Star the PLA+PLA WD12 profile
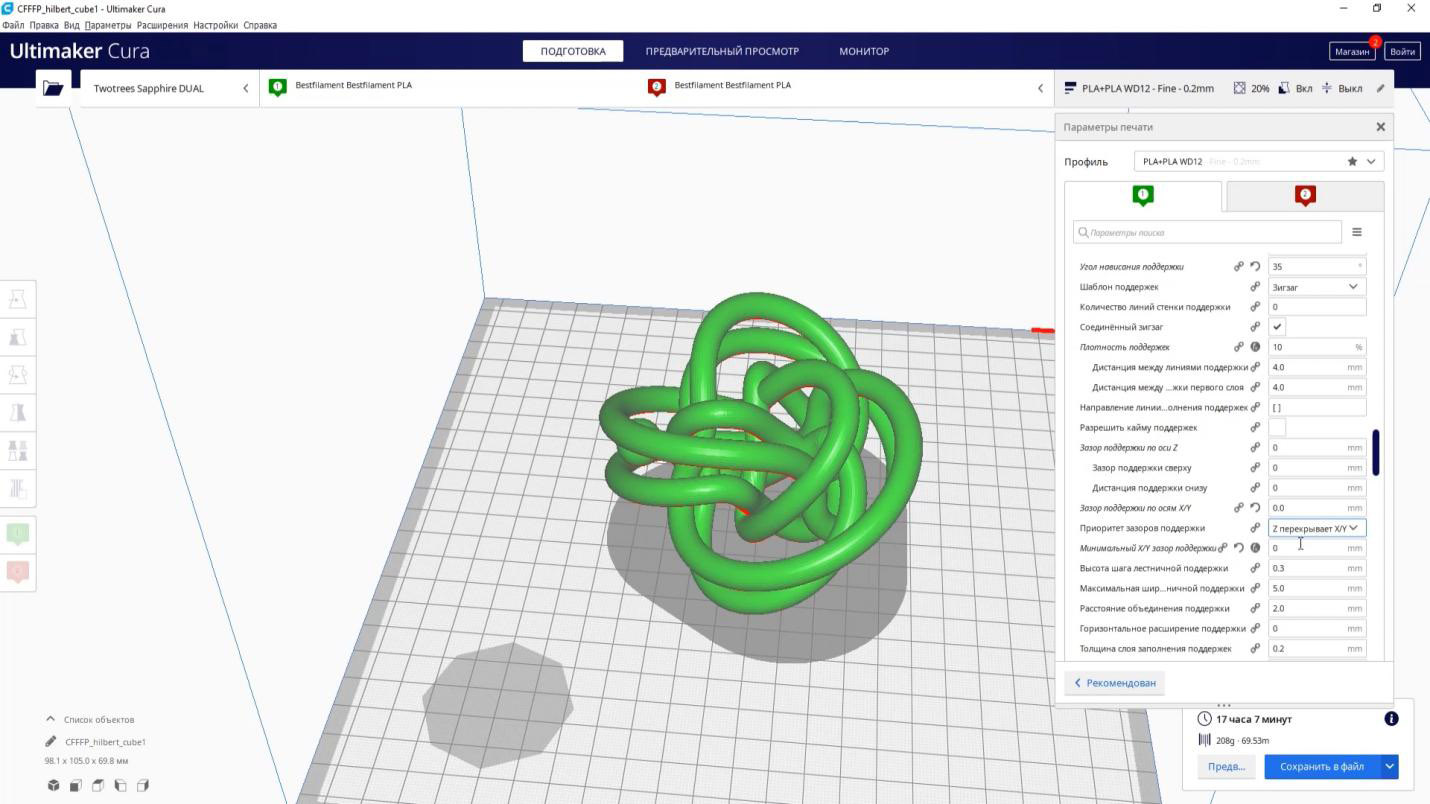Viewport: 1430px width, 804px height. 1352,162
